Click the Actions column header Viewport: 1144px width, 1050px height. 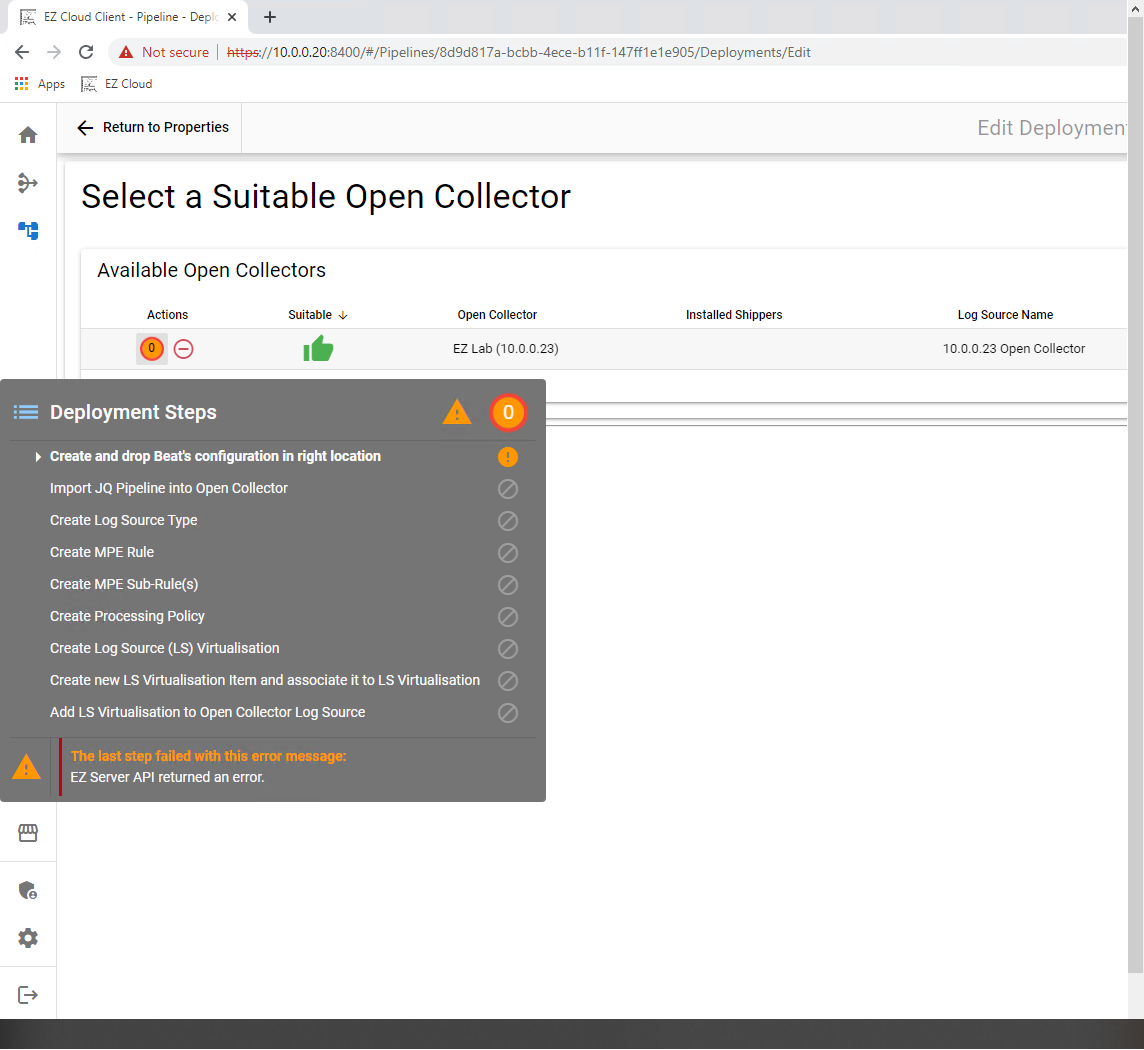point(167,314)
